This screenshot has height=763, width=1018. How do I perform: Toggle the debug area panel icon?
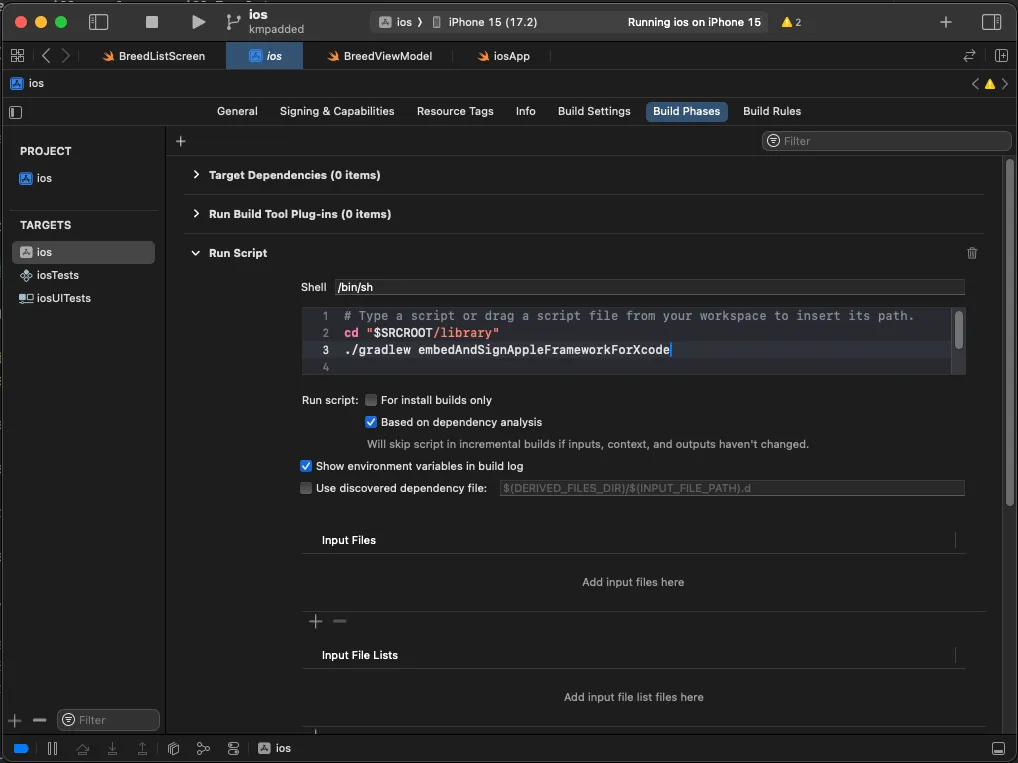[x=999, y=748]
